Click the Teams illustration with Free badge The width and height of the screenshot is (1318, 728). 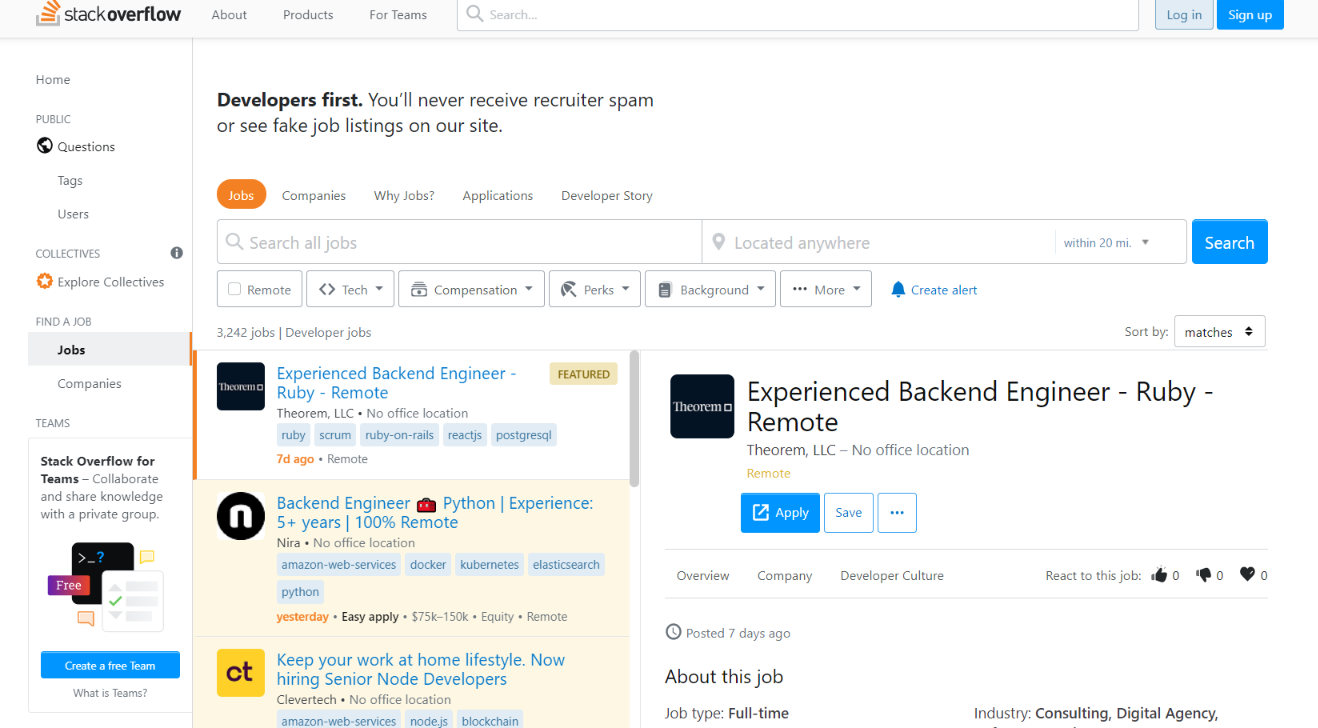[105, 585]
